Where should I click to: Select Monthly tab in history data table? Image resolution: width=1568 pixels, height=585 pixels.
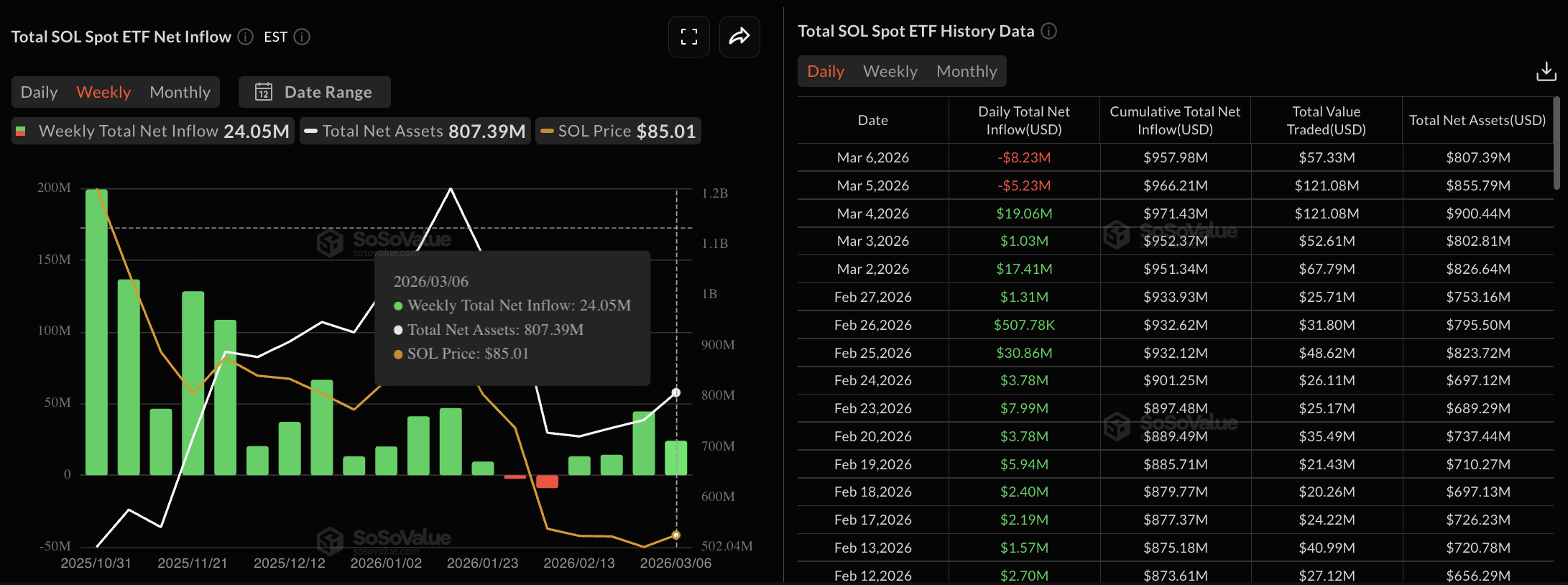point(966,71)
